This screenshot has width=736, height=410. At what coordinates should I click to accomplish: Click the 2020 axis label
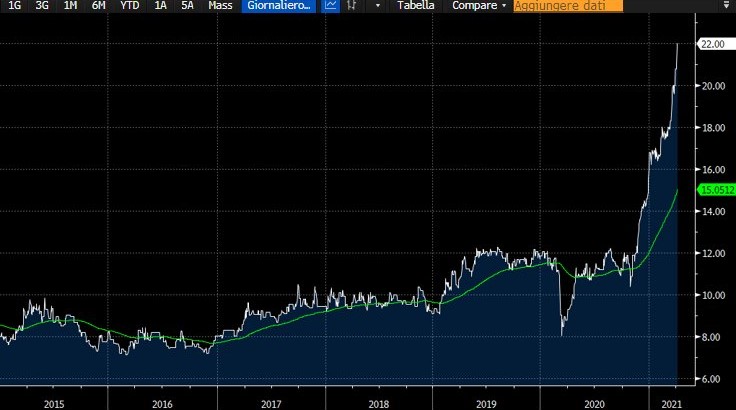(595, 404)
